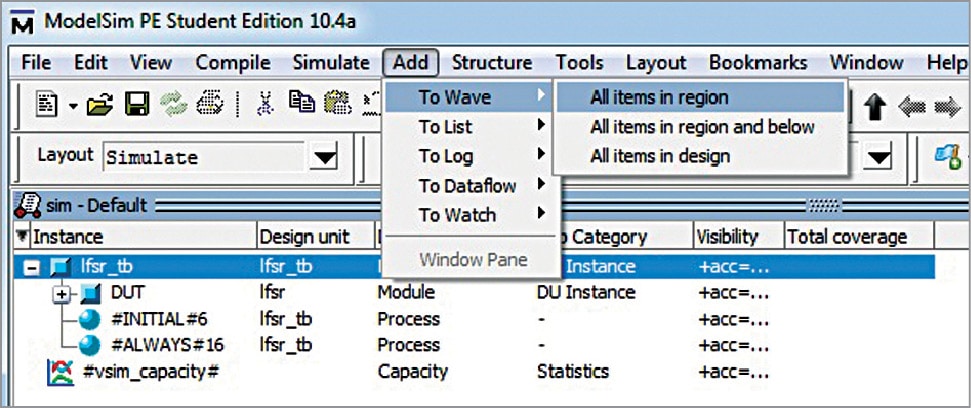Select All items in design menu entry
The width and height of the screenshot is (971, 408).
click(x=659, y=156)
